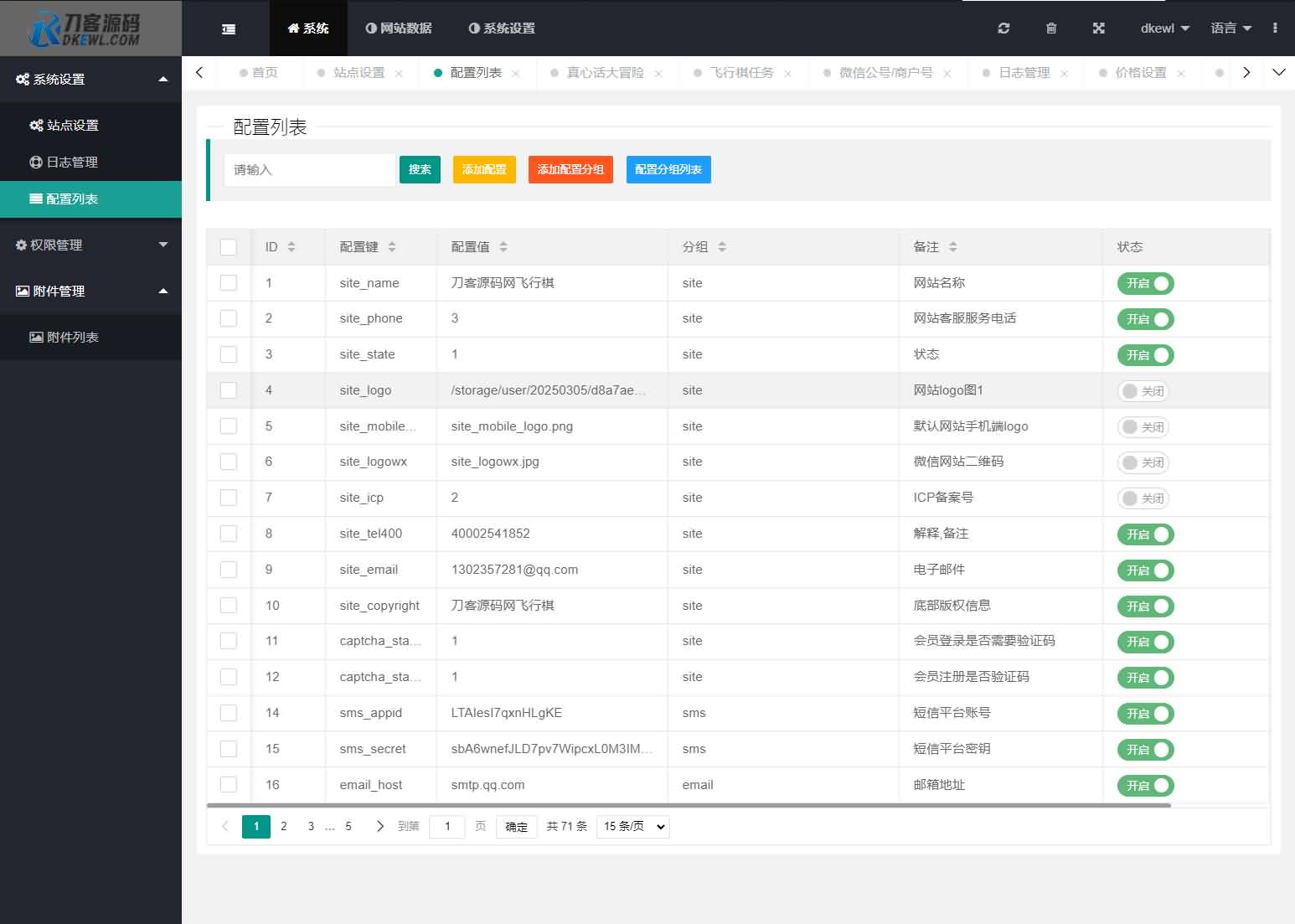The image size is (1295, 924).
Task: Switch to the 日志管理 tab
Action: [x=1024, y=73]
